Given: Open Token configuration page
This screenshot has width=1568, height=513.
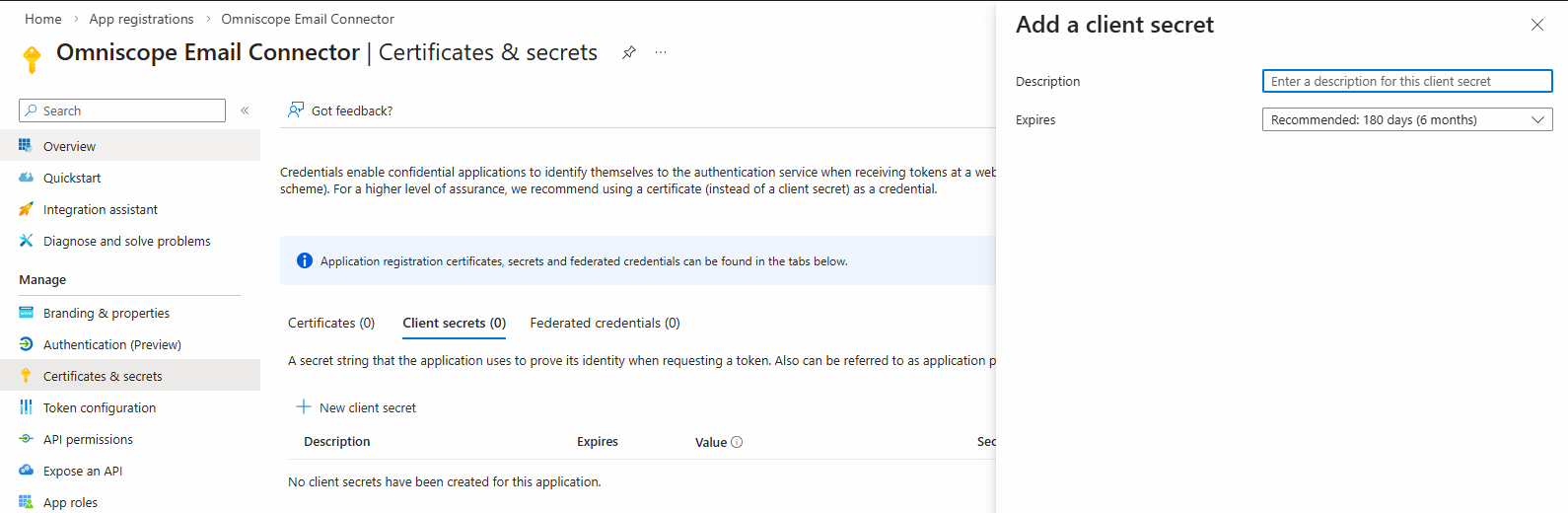Looking at the screenshot, I should point(130,407).
